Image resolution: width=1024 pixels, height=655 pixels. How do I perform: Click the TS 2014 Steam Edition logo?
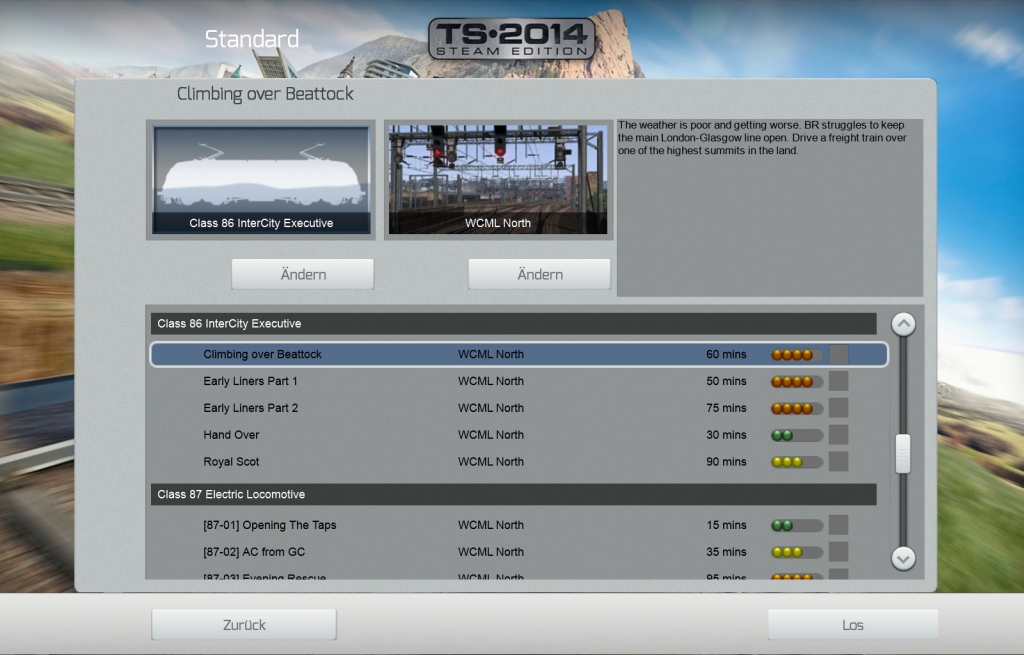[x=511, y=39]
